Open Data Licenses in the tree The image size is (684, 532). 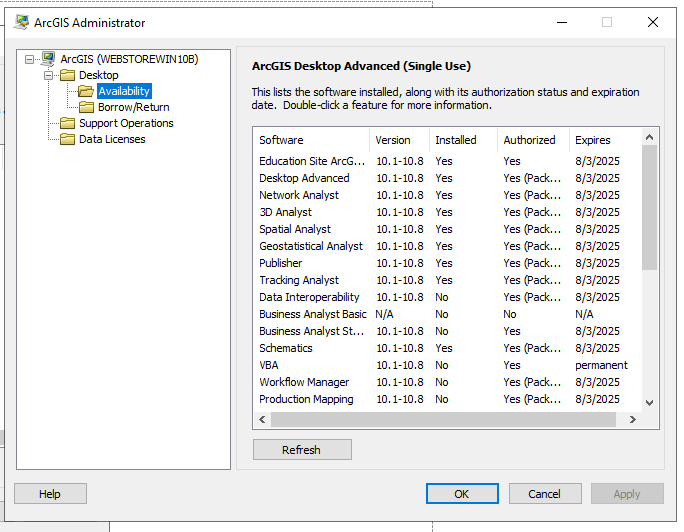tap(112, 139)
